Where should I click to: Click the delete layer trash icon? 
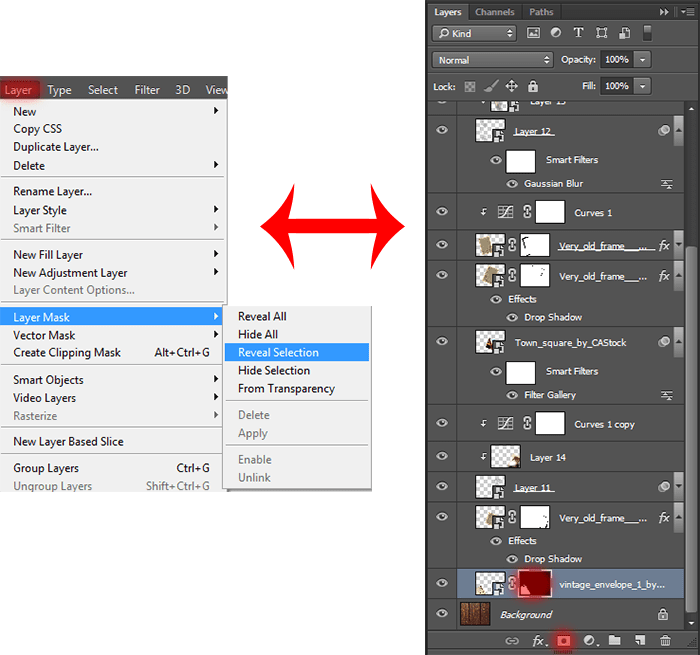click(665, 641)
